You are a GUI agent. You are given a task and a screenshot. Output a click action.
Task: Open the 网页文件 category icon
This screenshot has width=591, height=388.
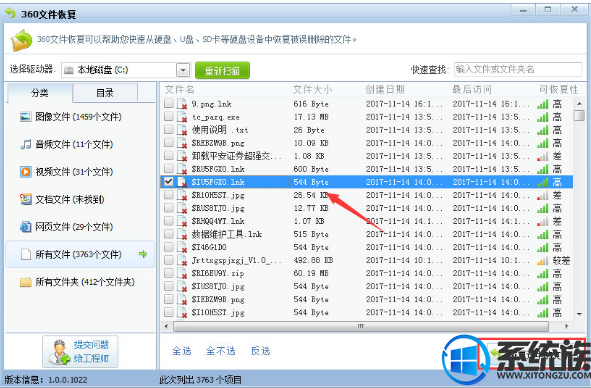click(25, 227)
